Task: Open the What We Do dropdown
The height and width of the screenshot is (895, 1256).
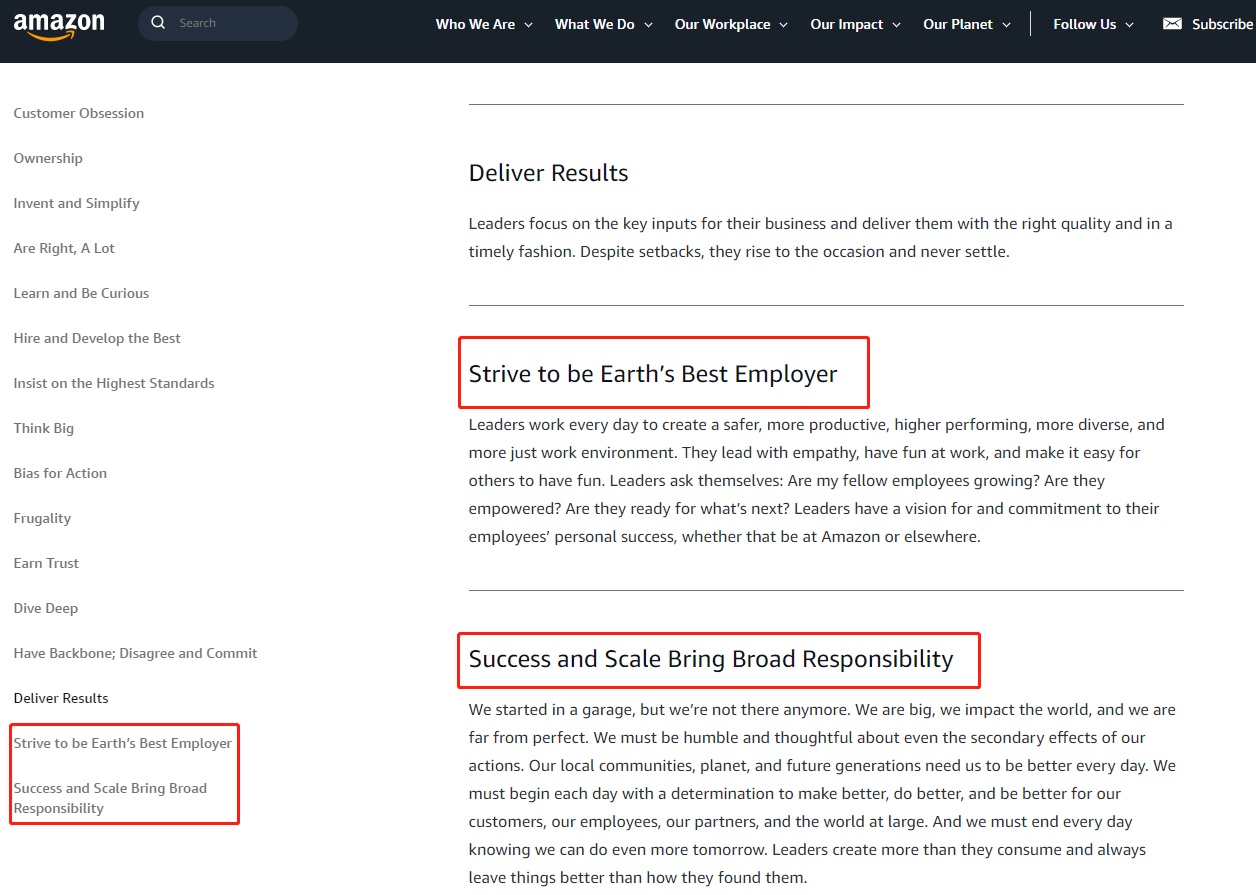Action: tap(603, 24)
